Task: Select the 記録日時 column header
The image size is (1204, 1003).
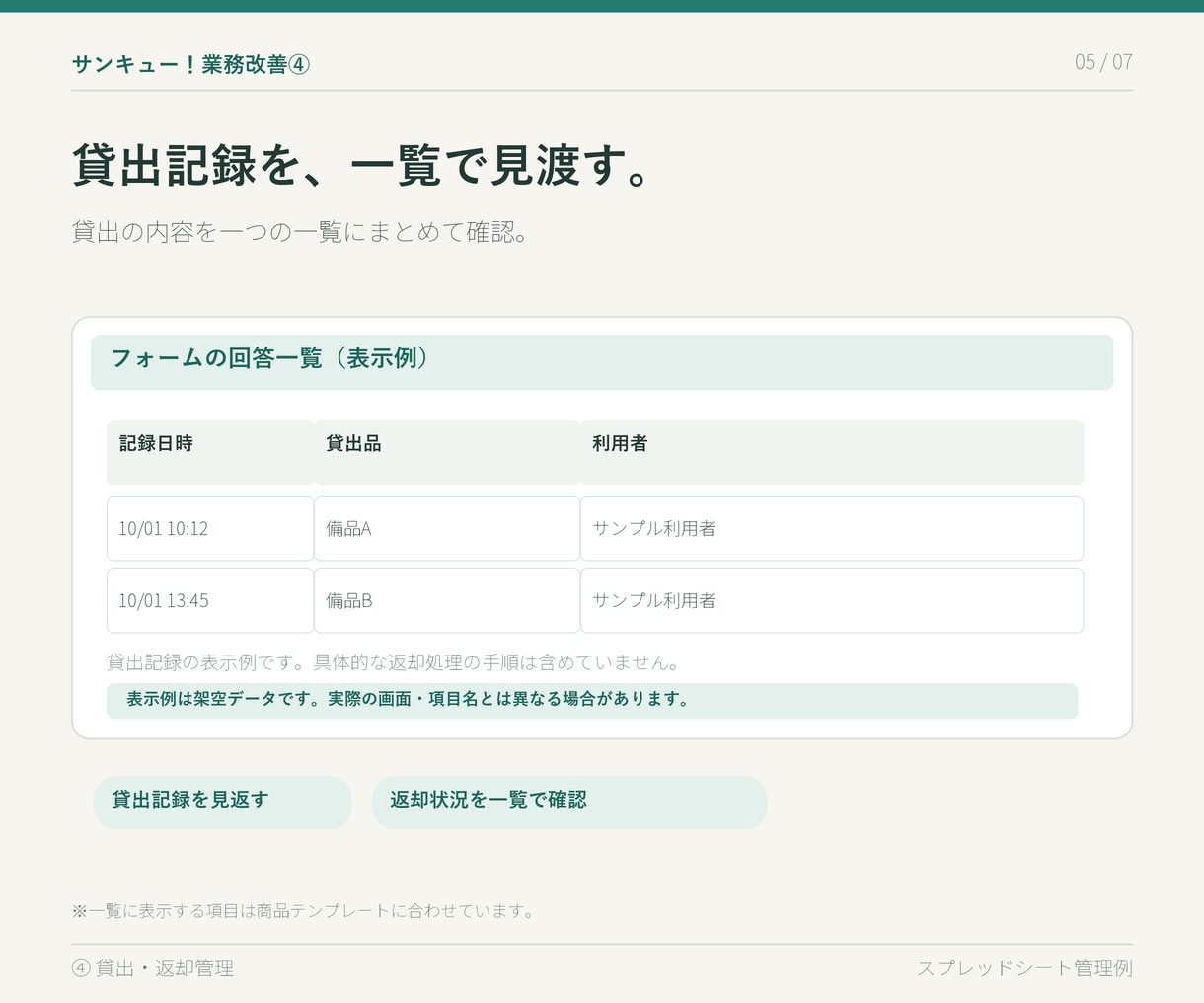Action: click(210, 452)
